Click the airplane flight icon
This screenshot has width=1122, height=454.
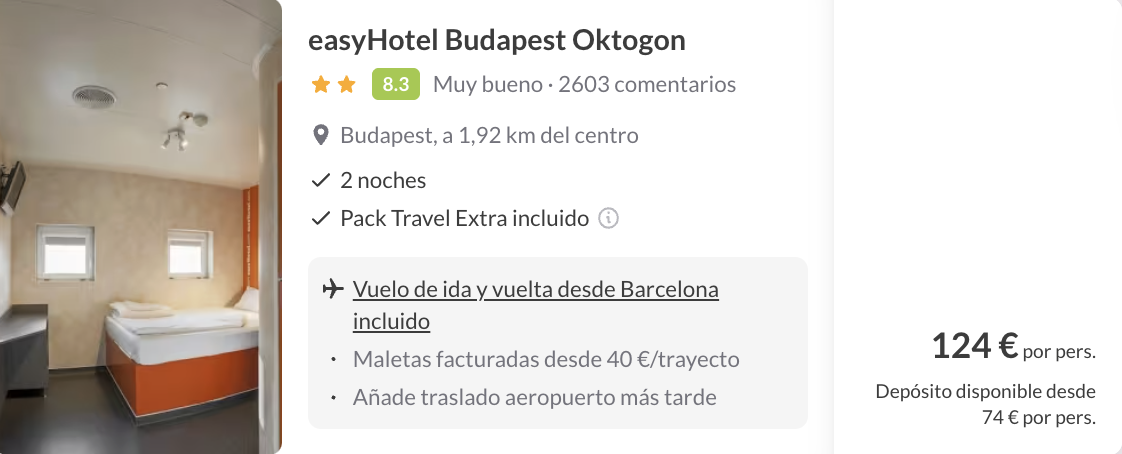click(x=333, y=290)
